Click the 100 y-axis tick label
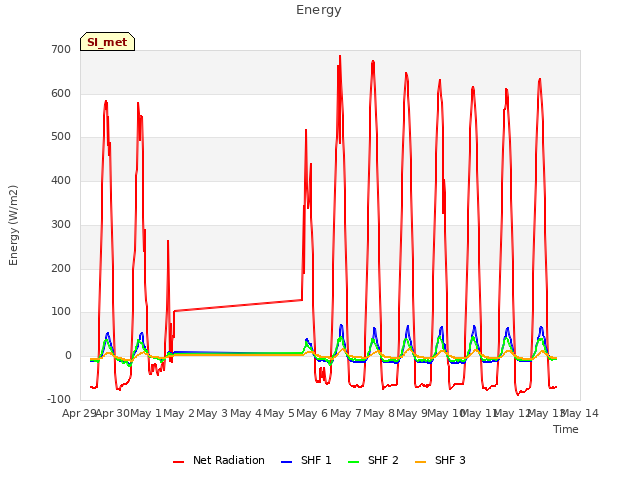 coord(61,312)
